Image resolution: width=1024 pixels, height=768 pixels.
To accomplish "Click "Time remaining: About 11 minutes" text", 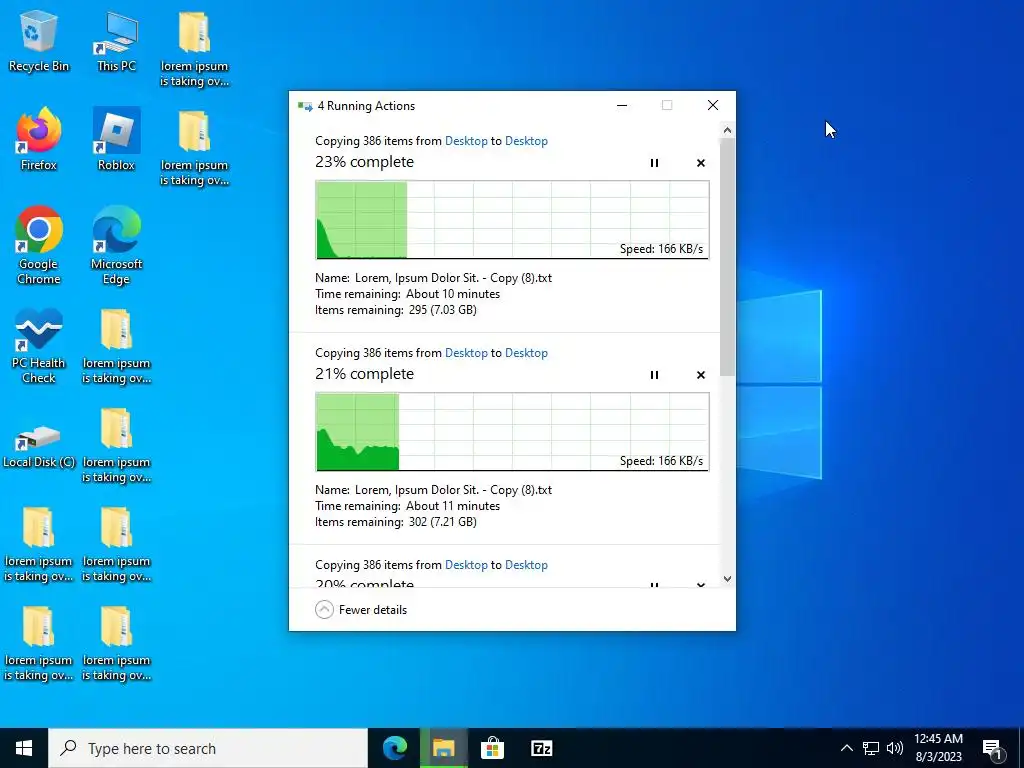I will pyautogui.click(x=408, y=506).
